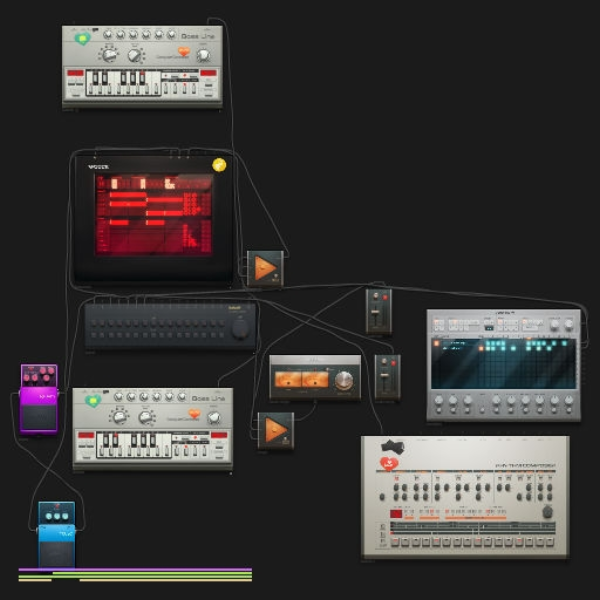The image size is (600, 600).
Task: Click the last step button on drum machine
Action: [550, 541]
